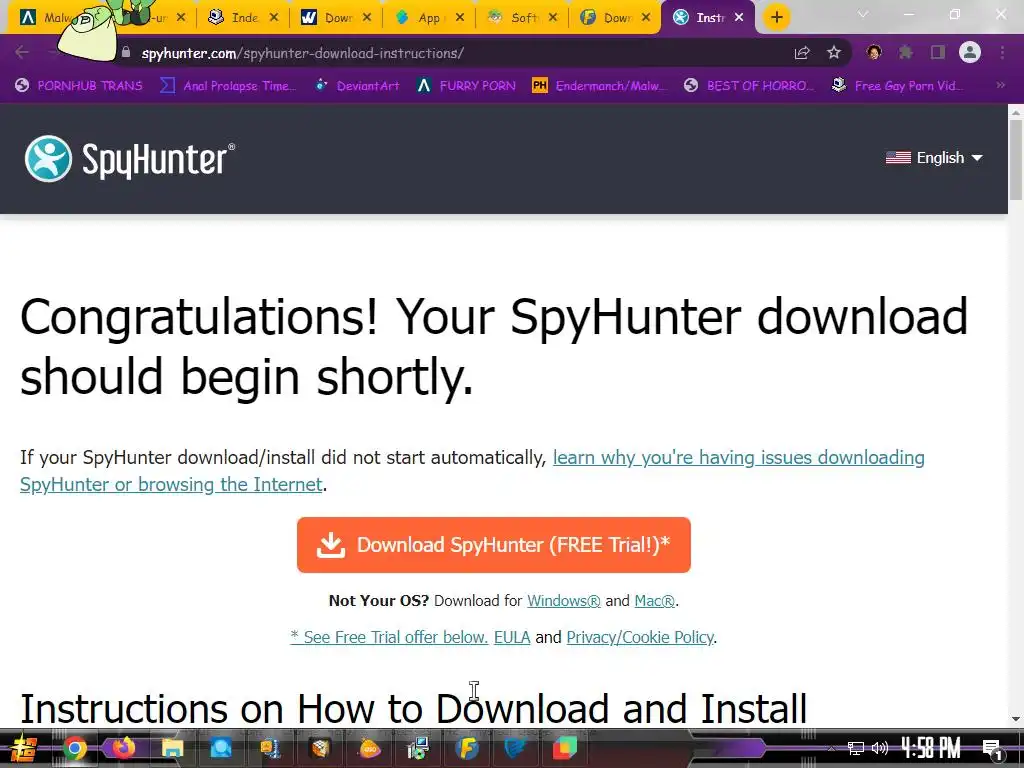
Task: Open the '* See Free Trial offer below.' link
Action: click(x=389, y=637)
